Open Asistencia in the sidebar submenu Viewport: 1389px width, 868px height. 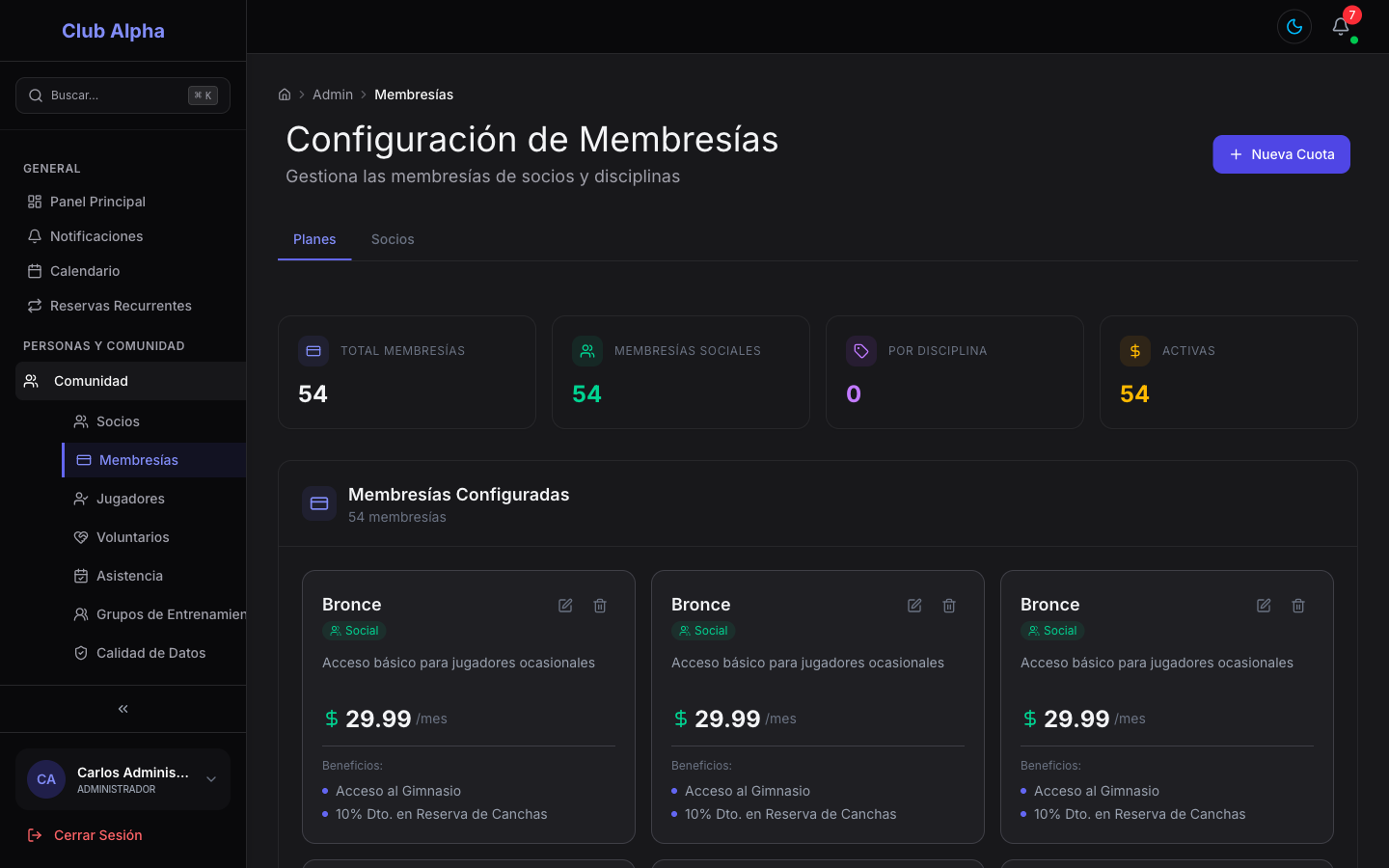[153, 576]
